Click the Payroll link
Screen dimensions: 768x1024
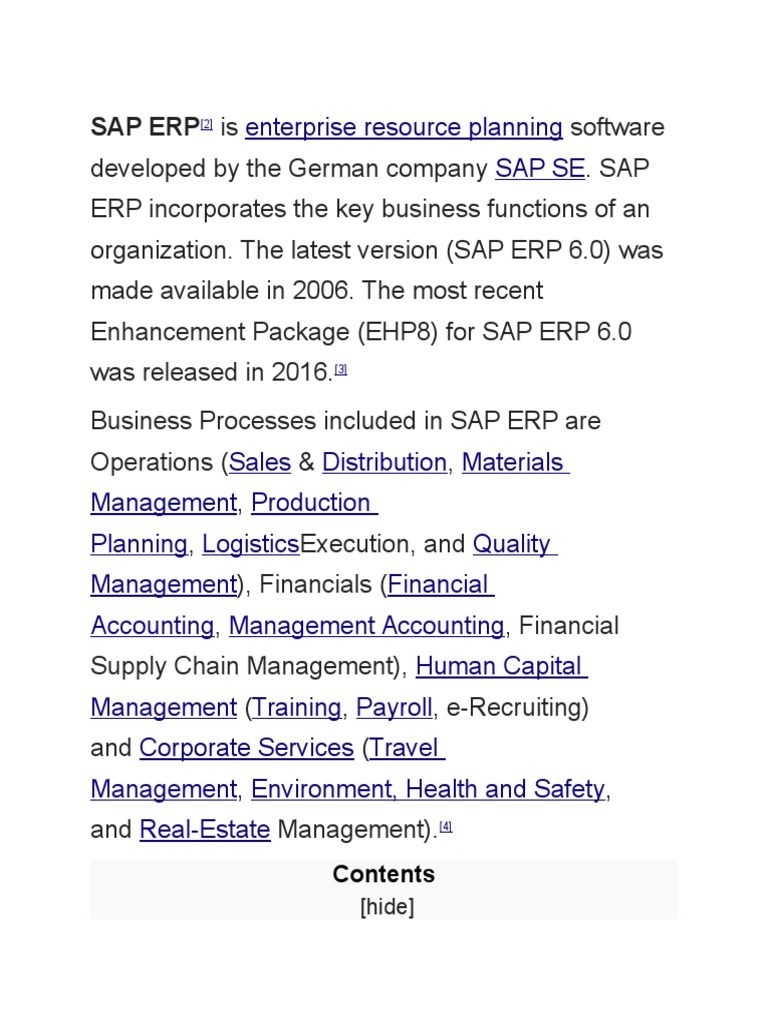click(x=394, y=708)
